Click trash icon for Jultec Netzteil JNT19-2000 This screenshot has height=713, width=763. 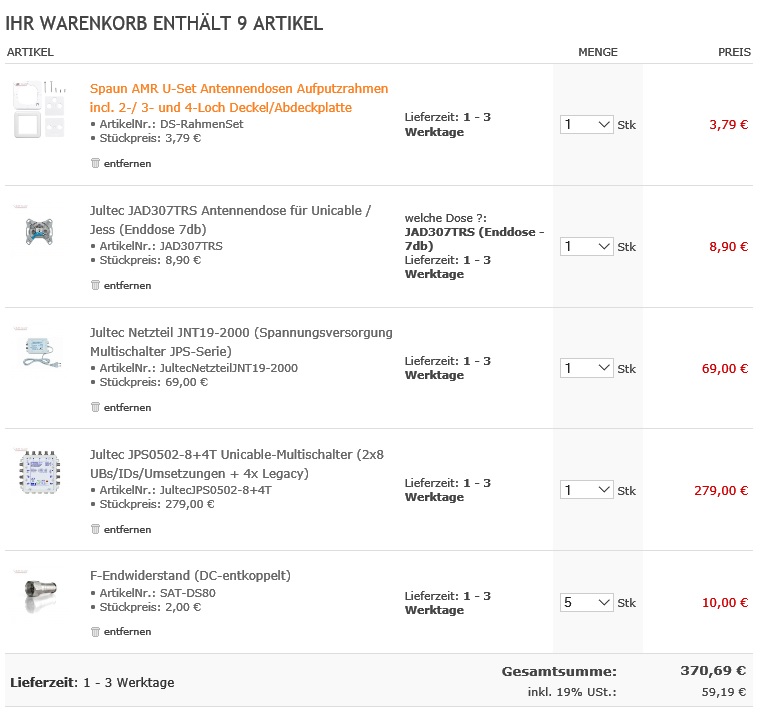tap(96, 407)
